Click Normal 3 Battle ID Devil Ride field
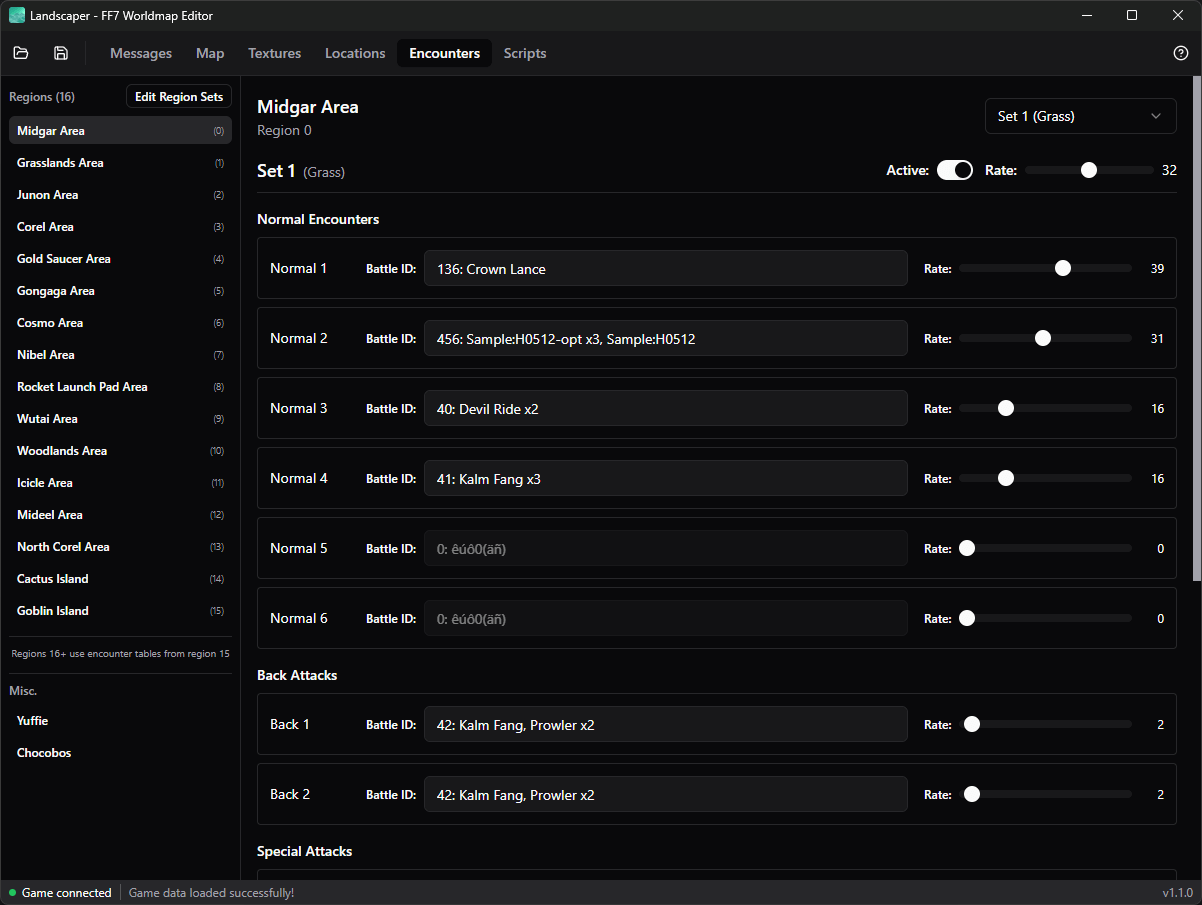Image resolution: width=1202 pixels, height=905 pixels. pyautogui.click(x=666, y=408)
